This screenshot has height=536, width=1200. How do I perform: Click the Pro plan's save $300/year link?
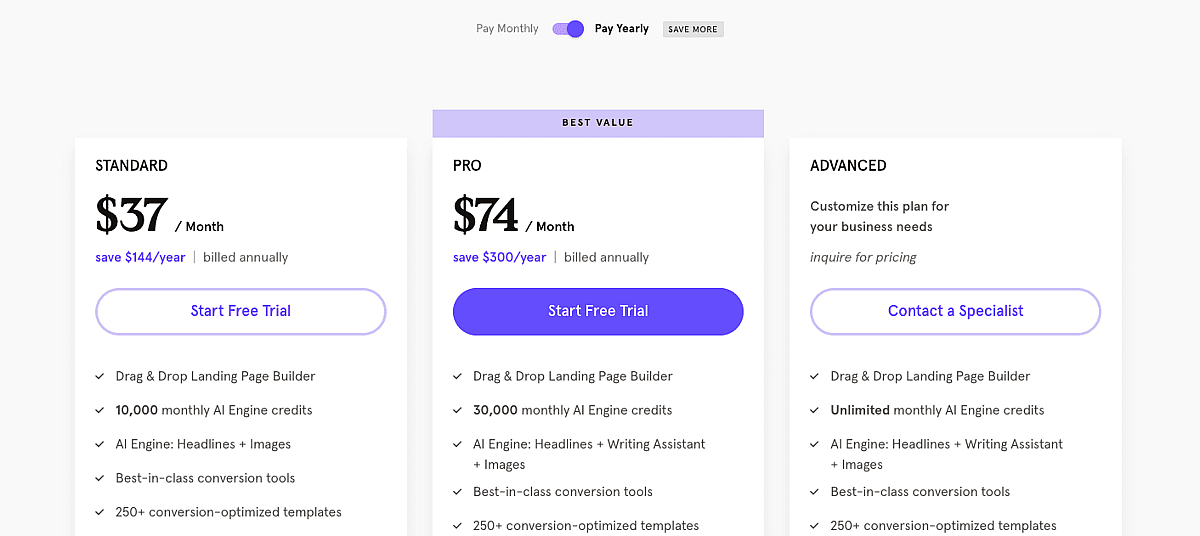499,257
